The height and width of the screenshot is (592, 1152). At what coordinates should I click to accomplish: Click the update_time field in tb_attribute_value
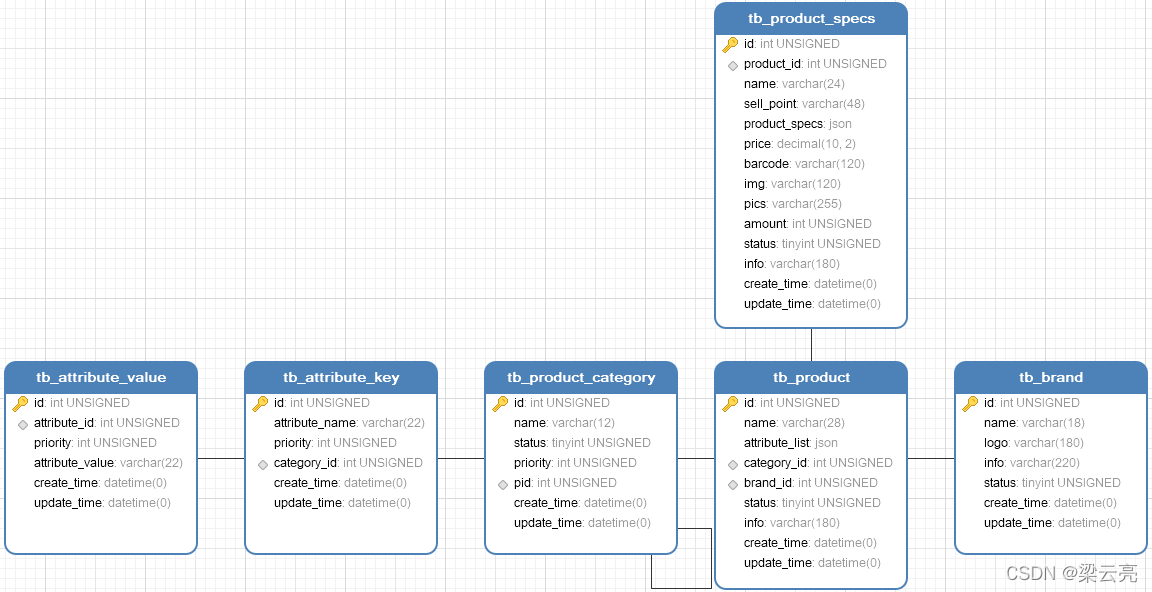click(x=102, y=503)
